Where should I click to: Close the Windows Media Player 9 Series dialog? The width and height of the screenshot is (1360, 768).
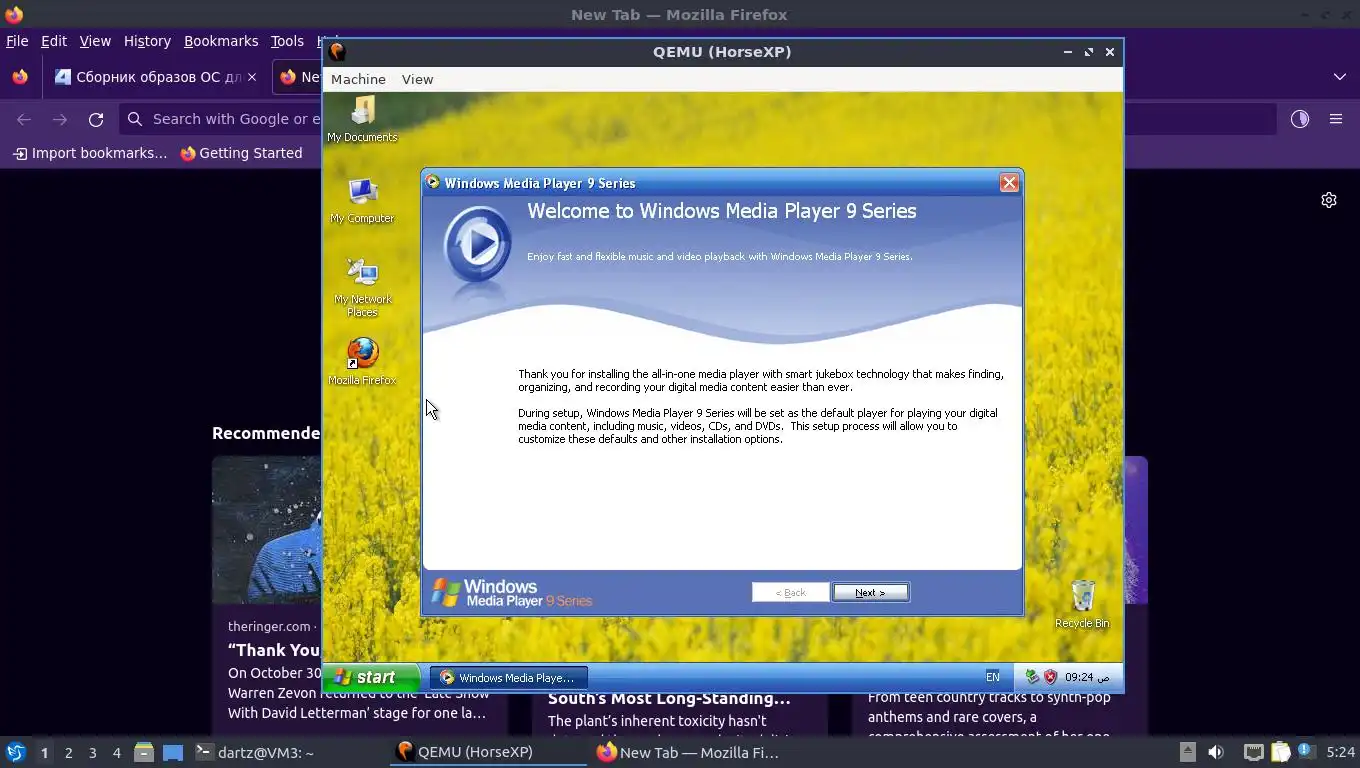(x=1009, y=182)
